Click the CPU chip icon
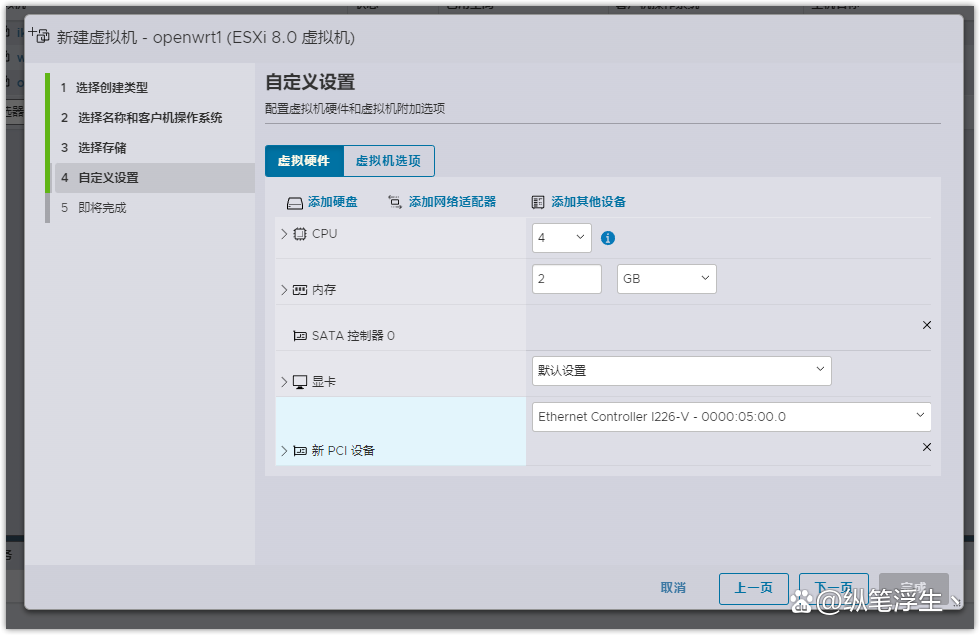Viewport: 980px width, 635px height. [x=300, y=233]
